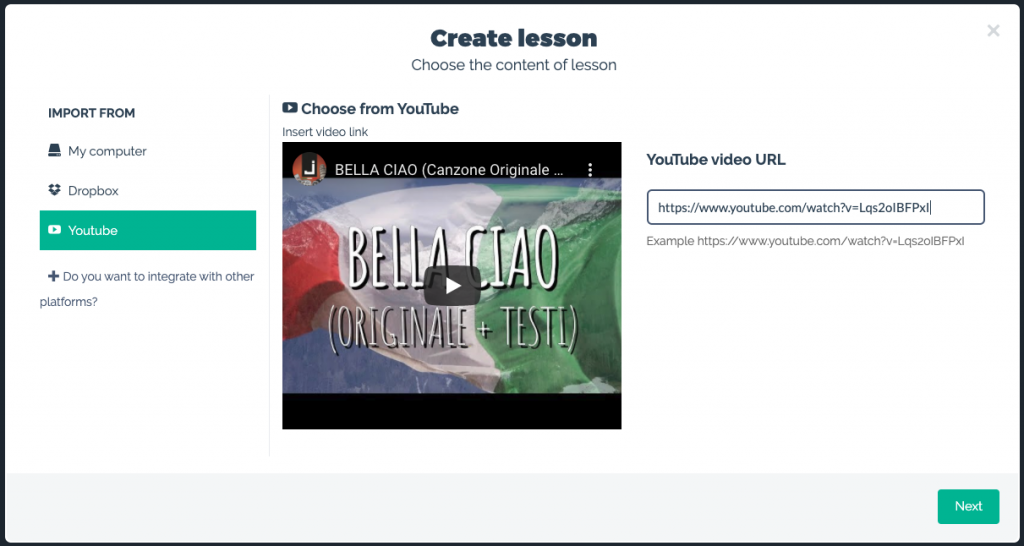Click the Choose from YouTube heading
The width and height of the screenshot is (1024, 546).
380,108
